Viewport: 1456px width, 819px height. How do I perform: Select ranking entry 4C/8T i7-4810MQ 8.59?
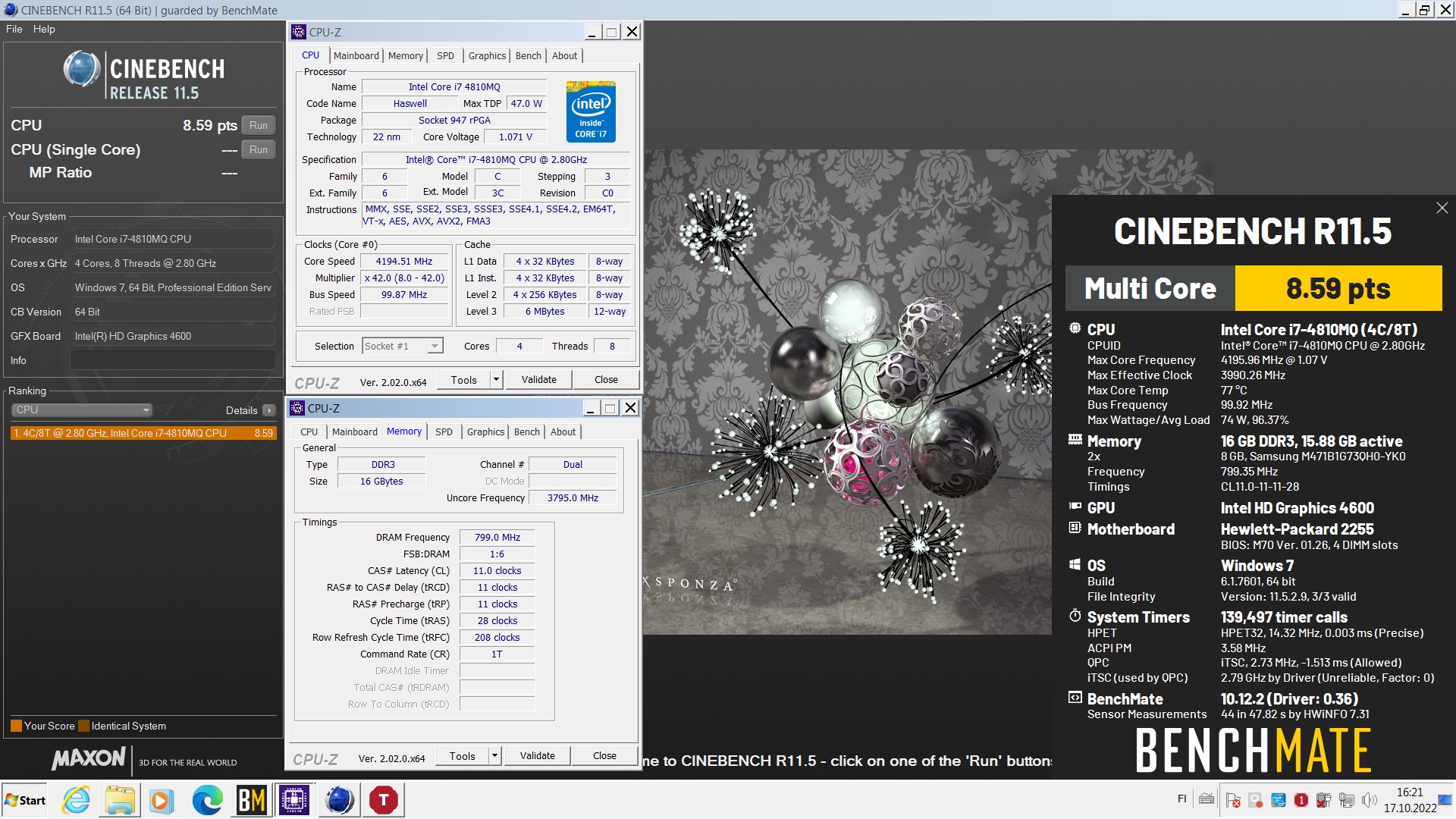143,433
